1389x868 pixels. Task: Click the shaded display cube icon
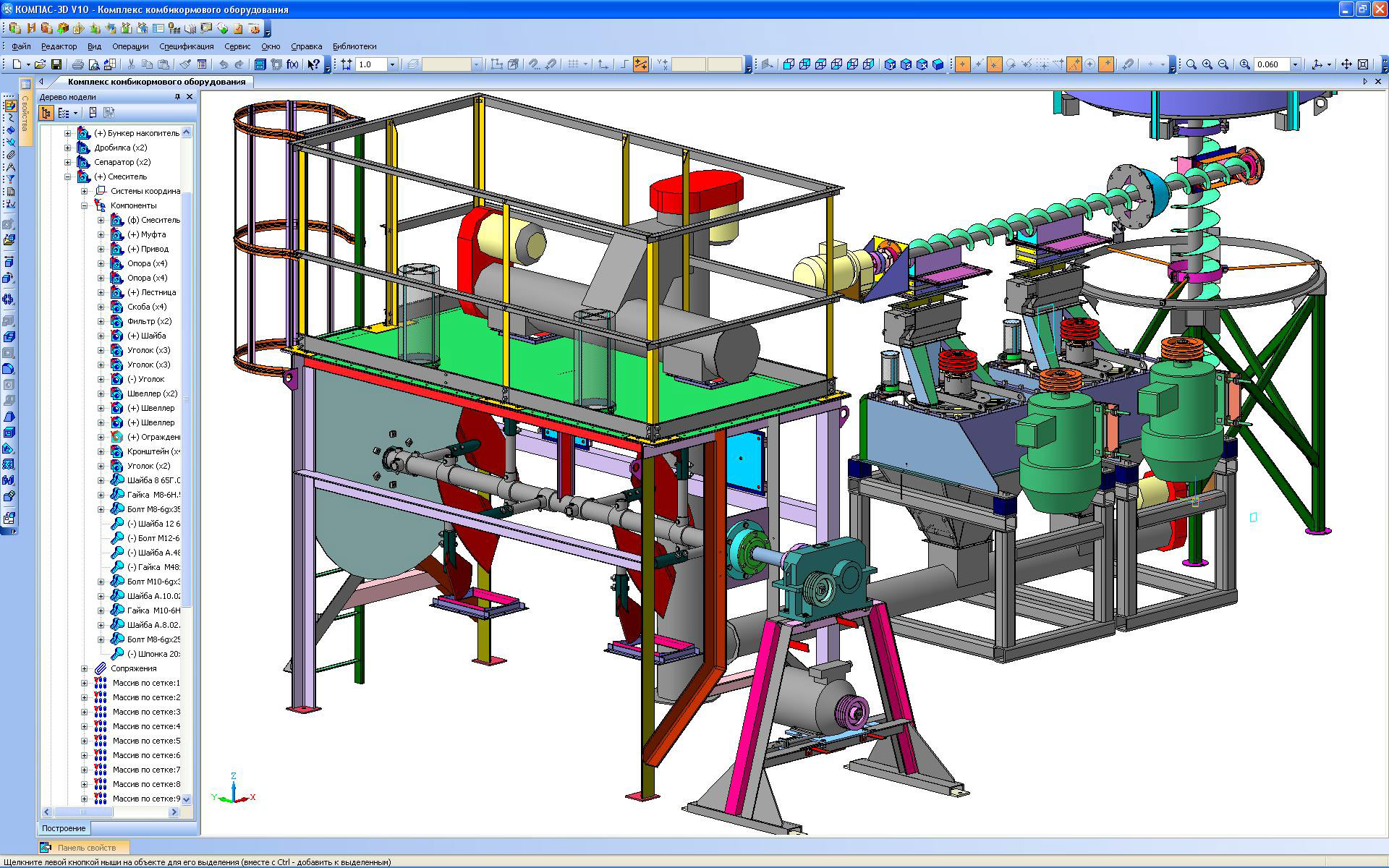938,64
